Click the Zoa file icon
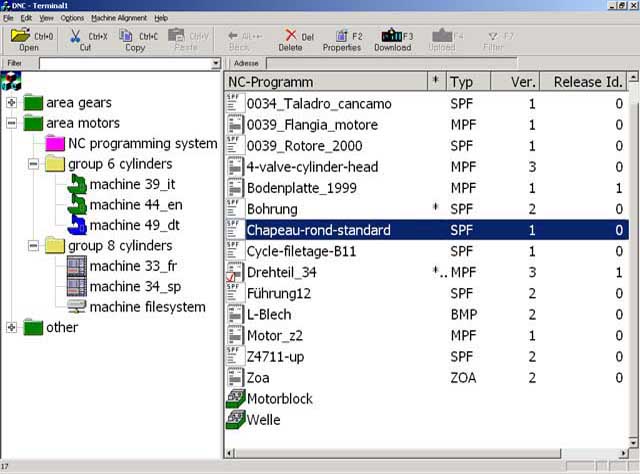Image resolution: width=640 pixels, height=474 pixels. (x=235, y=378)
